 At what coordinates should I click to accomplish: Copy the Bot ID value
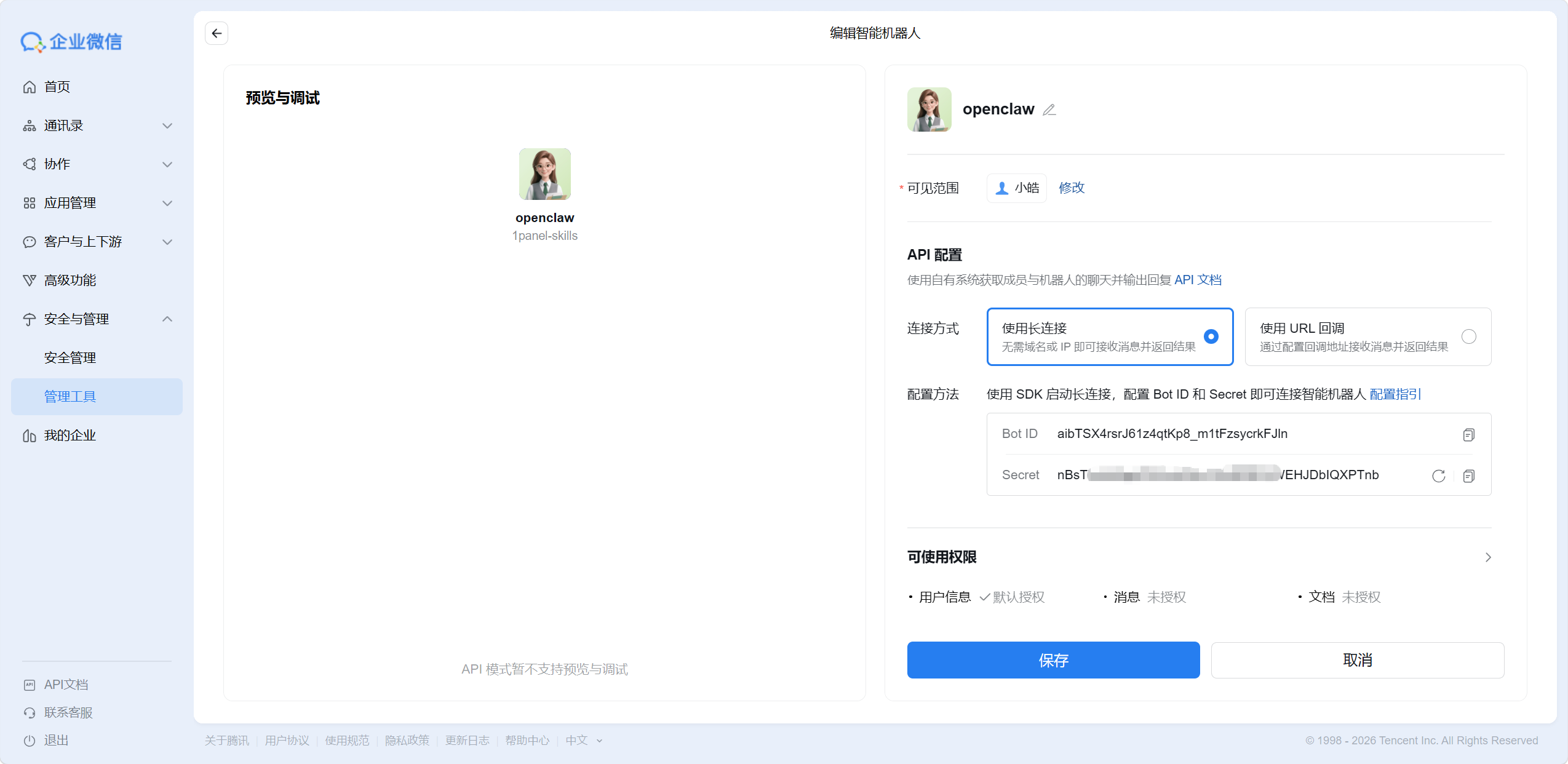pos(1468,435)
